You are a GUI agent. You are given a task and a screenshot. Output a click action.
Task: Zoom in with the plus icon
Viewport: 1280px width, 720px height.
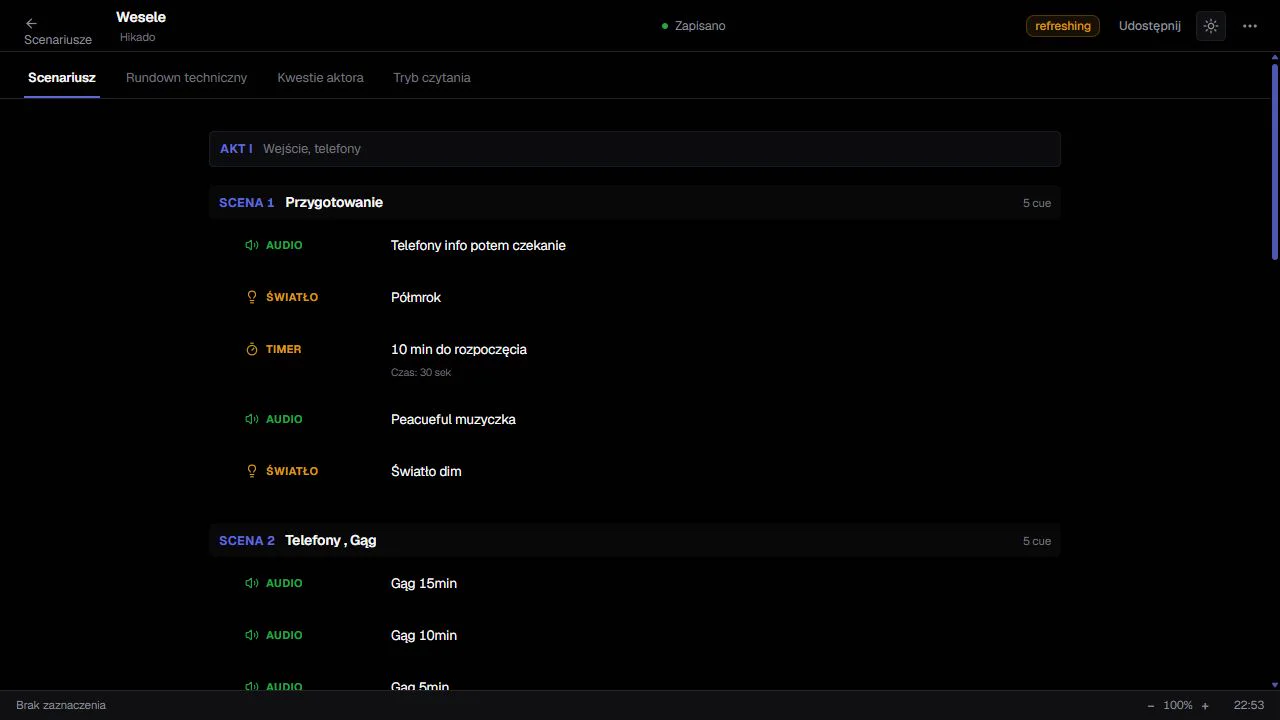1205,705
